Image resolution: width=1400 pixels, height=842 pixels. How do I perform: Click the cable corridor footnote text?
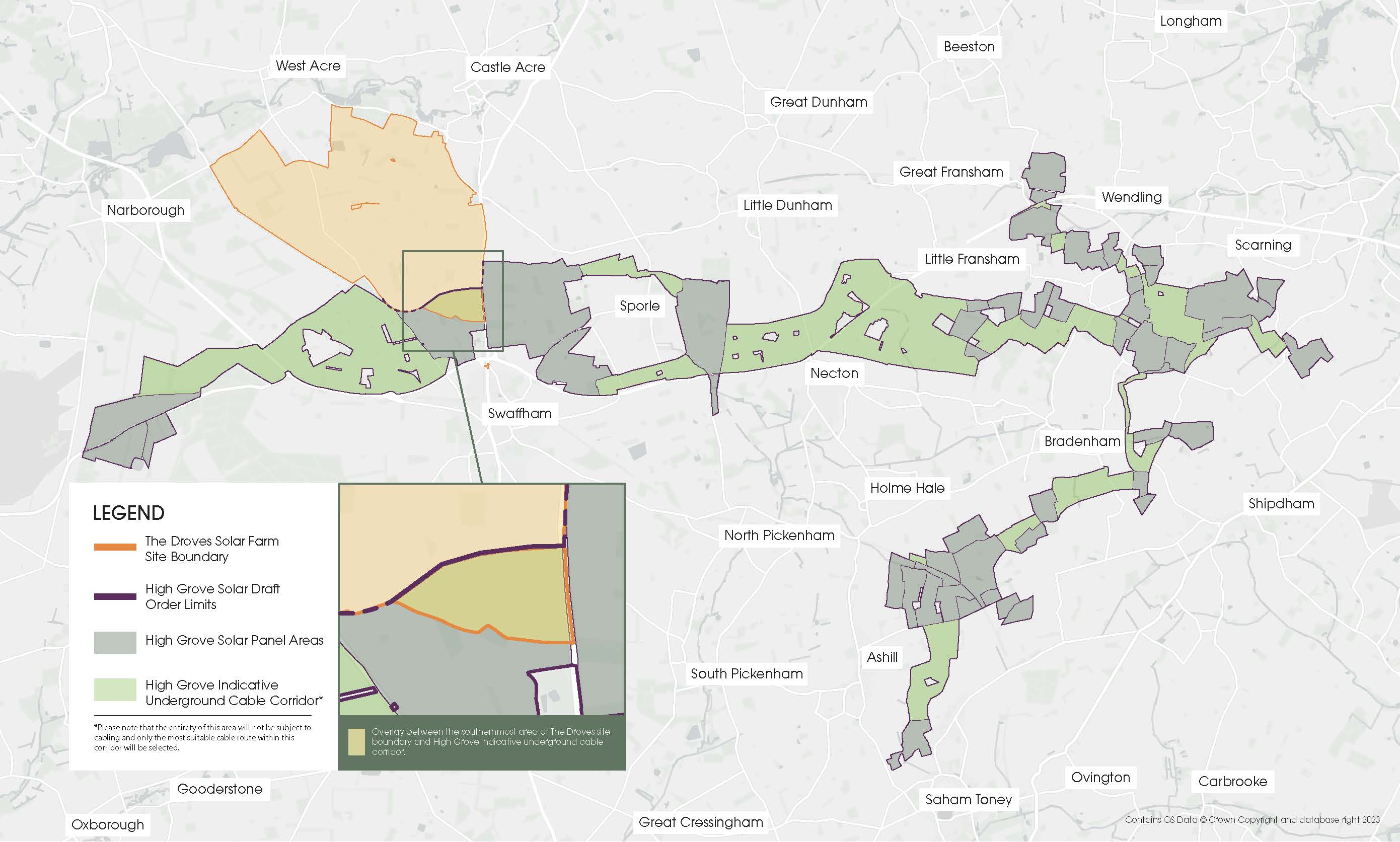pos(202,738)
